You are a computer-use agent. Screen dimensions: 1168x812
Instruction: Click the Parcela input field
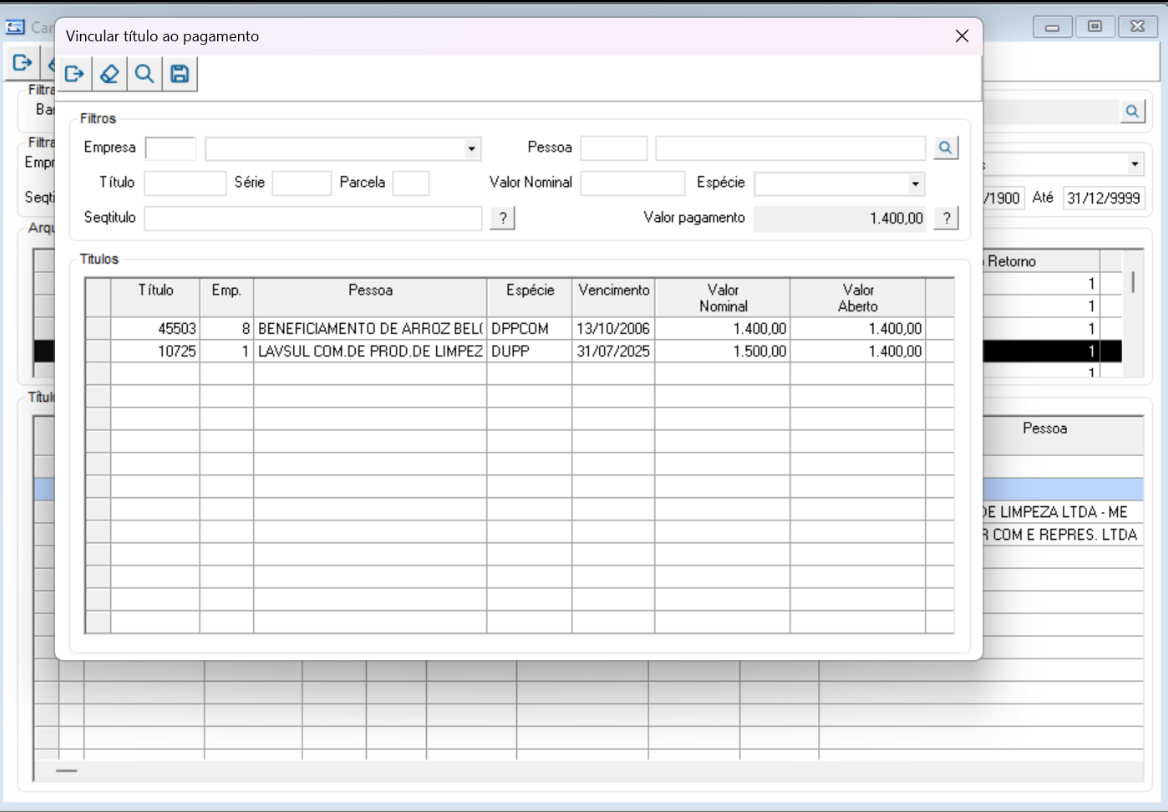(411, 183)
